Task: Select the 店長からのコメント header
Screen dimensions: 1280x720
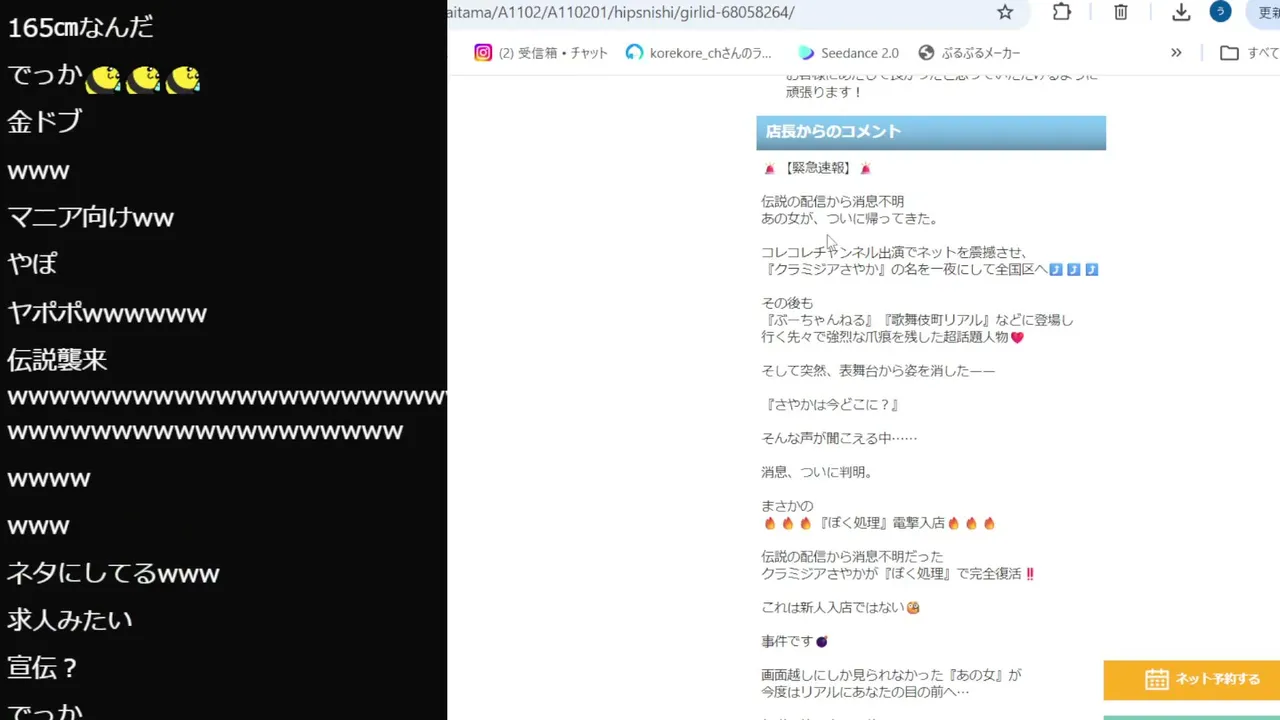Action: point(931,132)
